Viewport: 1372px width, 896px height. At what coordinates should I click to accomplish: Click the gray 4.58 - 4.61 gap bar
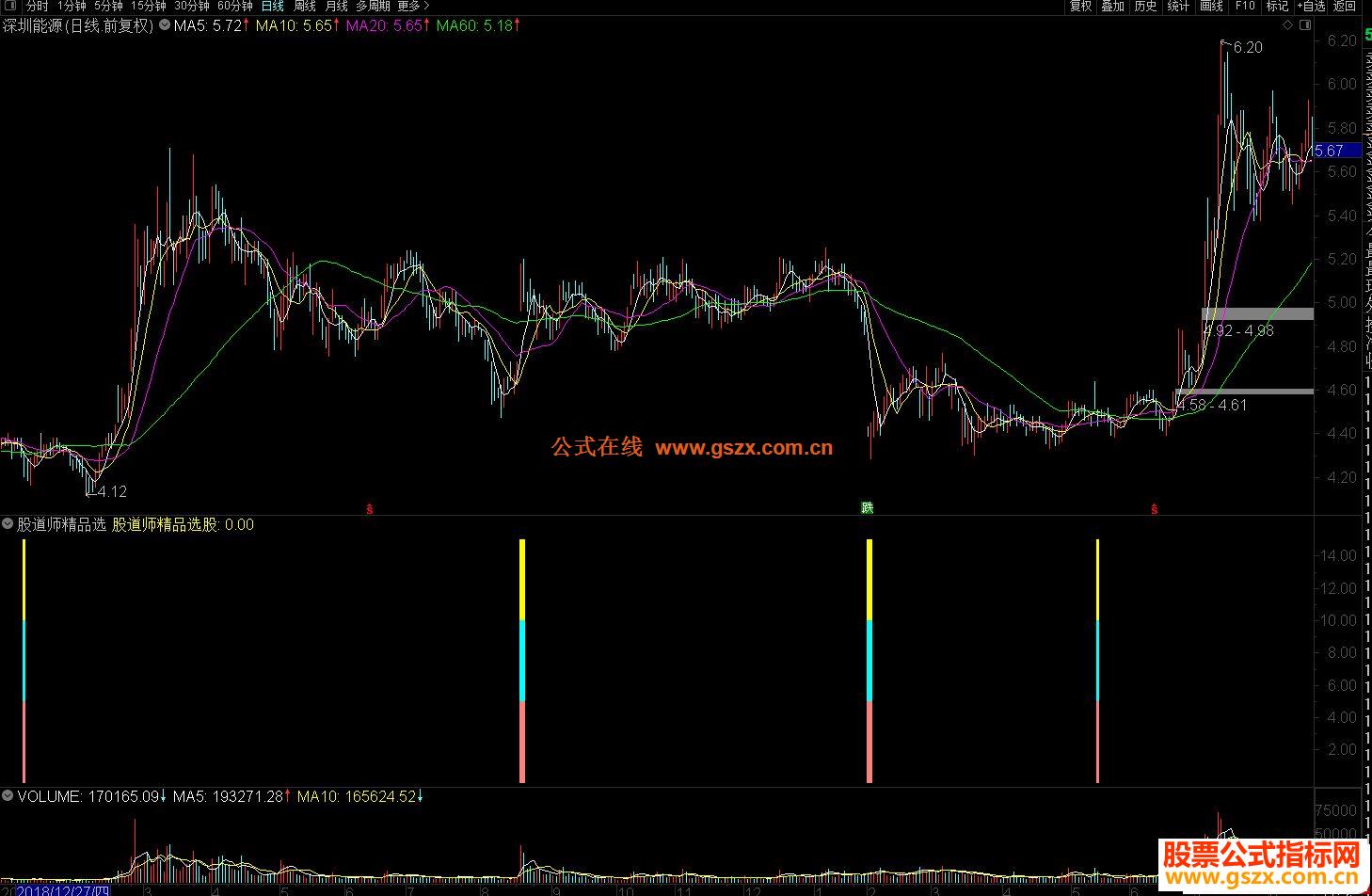click(x=1244, y=391)
